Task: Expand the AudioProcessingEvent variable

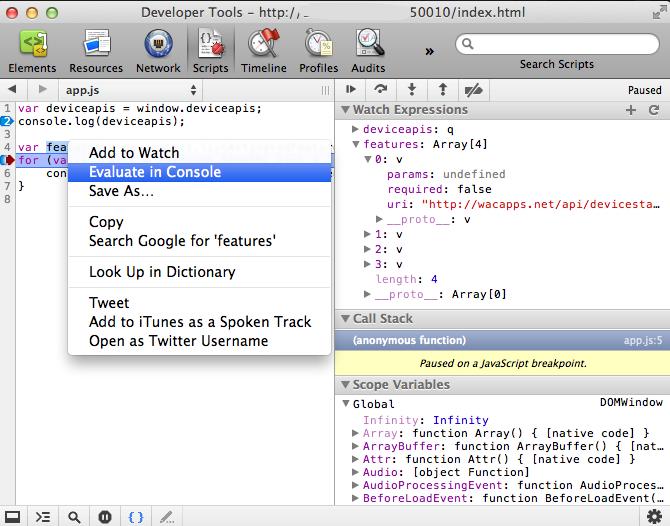Action: coord(355,485)
